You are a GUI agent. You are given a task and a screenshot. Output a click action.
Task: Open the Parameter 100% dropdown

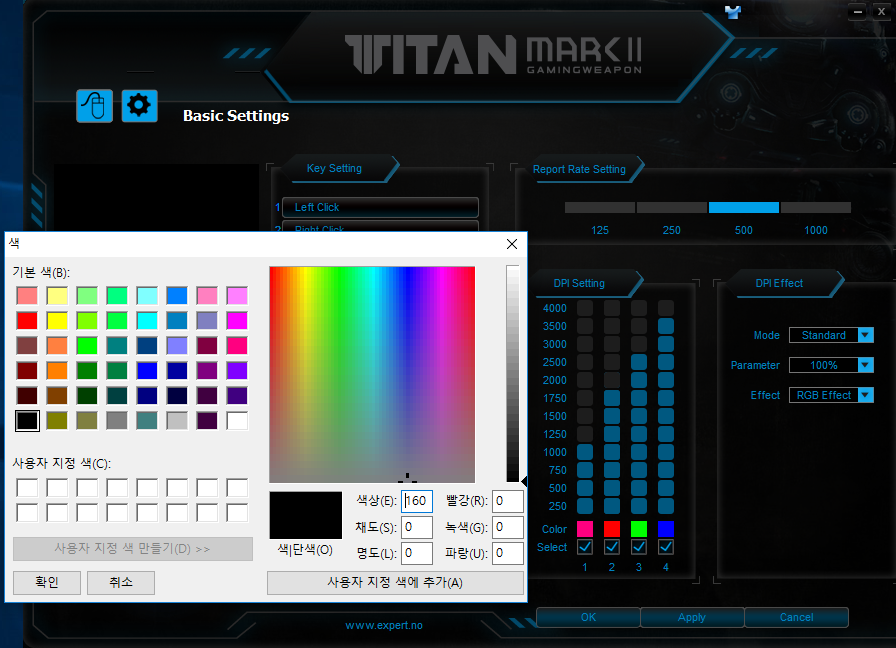tap(865, 365)
